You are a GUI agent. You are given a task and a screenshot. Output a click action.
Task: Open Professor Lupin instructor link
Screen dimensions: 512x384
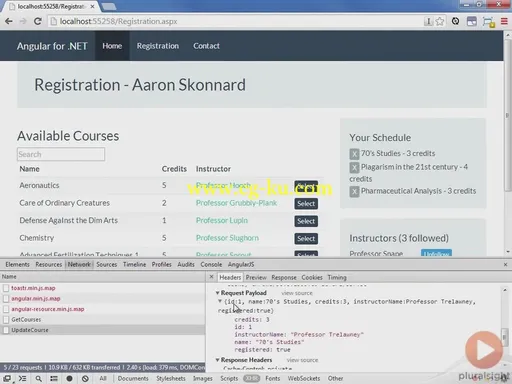coord(222,220)
